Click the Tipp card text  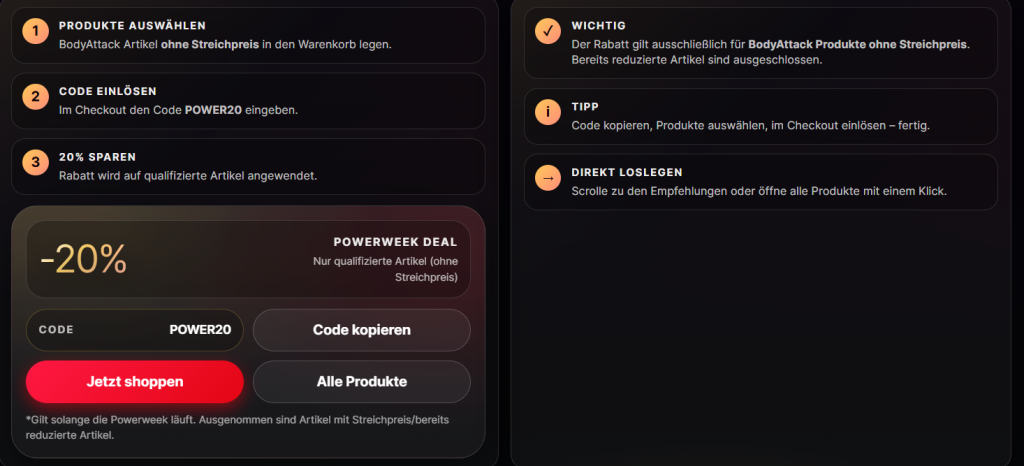750,125
